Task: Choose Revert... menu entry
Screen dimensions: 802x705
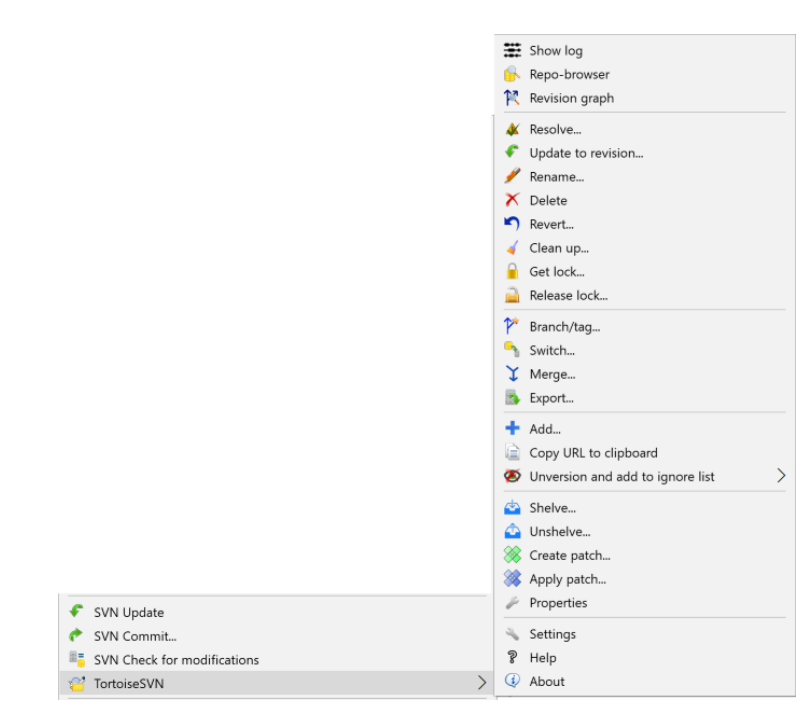Action: point(644,224)
